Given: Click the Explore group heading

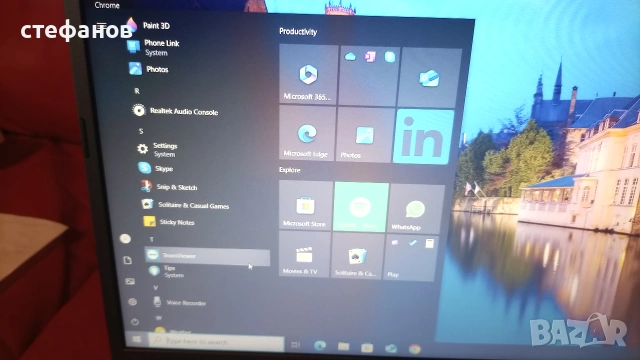Looking at the screenshot, I should coord(290,170).
